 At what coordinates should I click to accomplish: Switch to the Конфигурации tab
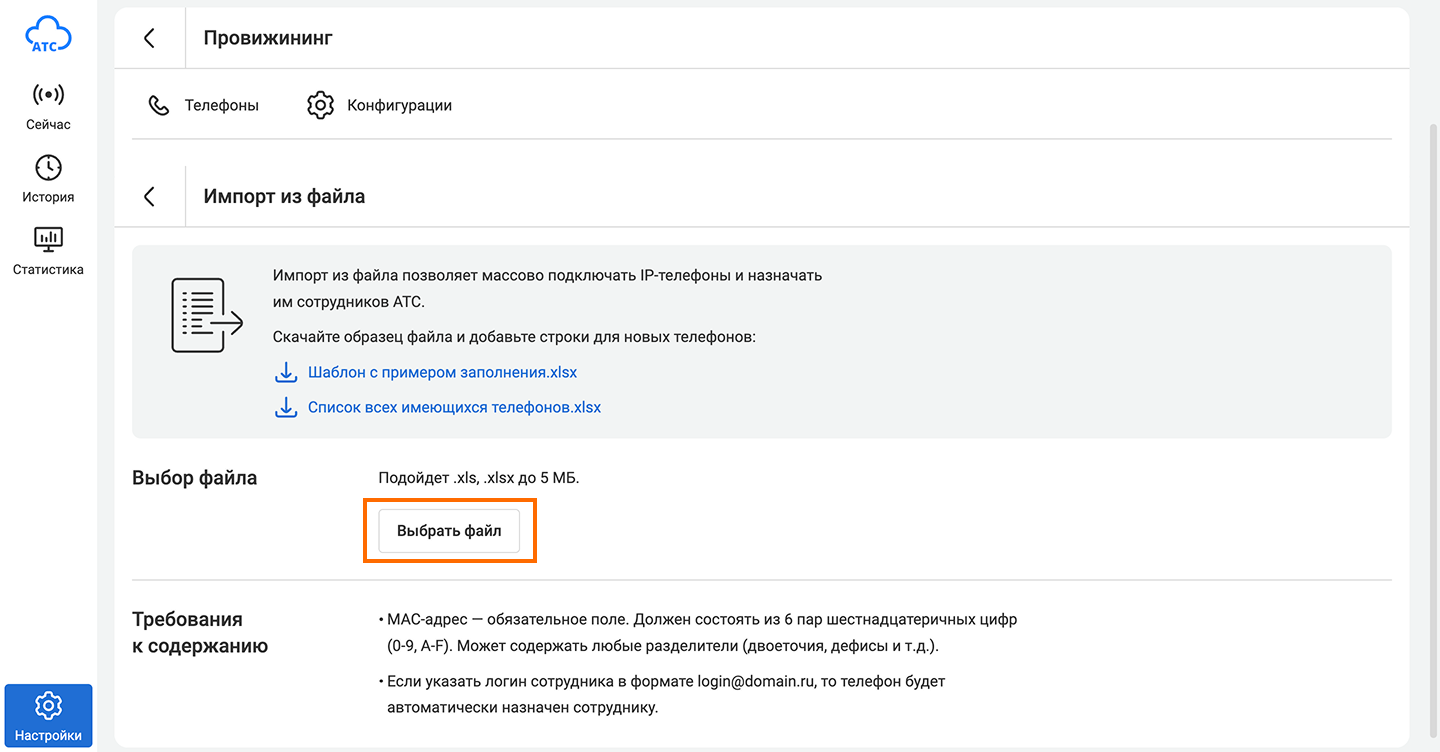[x=399, y=105]
